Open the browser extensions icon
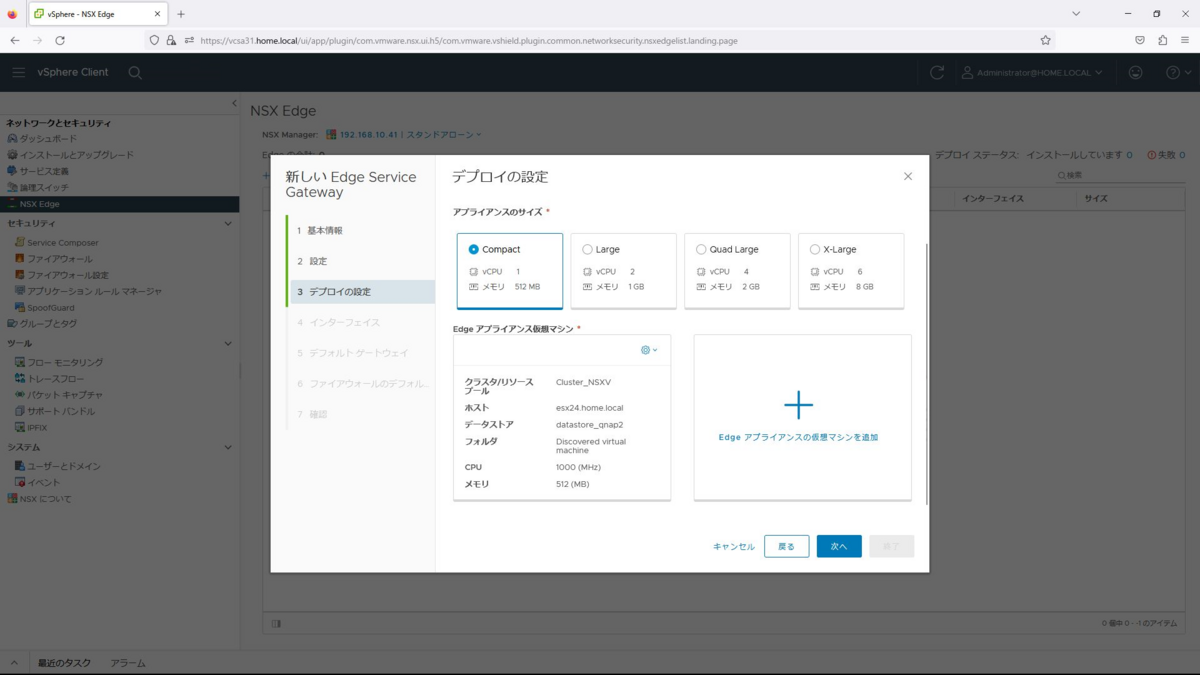 pos(1162,40)
